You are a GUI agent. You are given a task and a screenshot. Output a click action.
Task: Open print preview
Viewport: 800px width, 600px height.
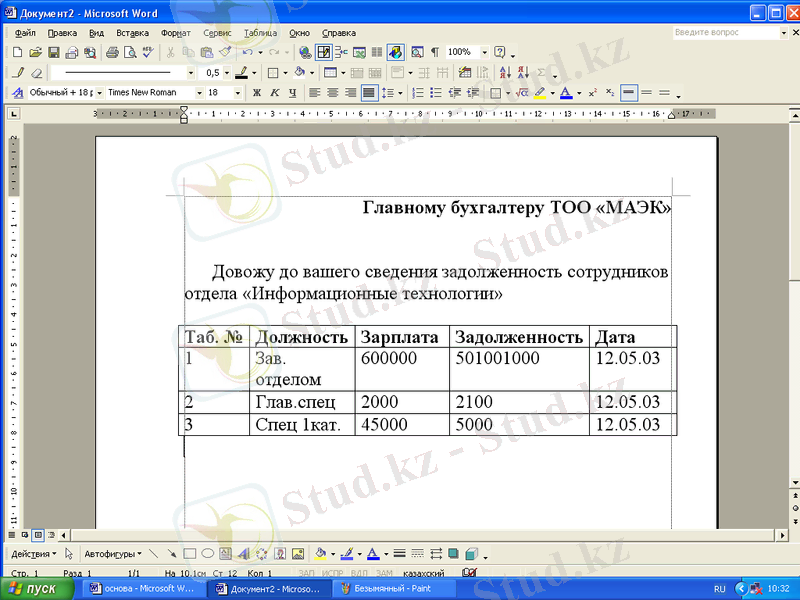[x=130, y=52]
